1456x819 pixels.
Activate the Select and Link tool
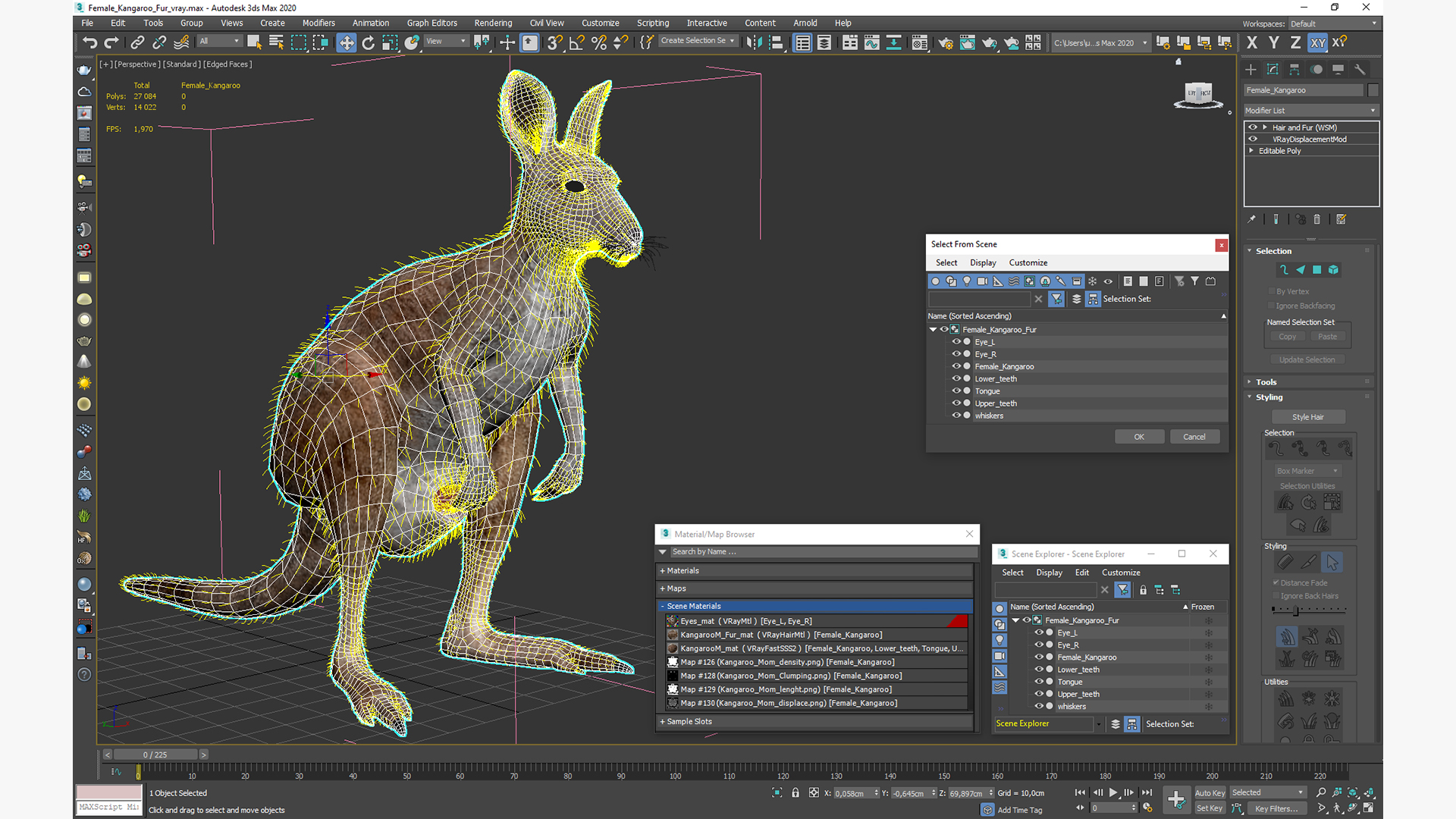pyautogui.click(x=137, y=43)
